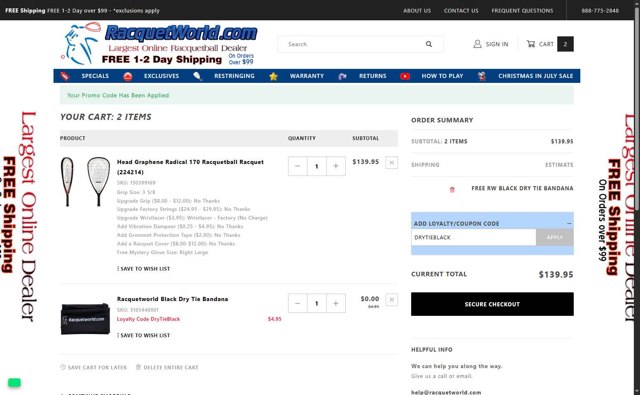Screen dimensions: 640x395
Task: Open the racquet side view thumbnail
Action: click(x=67, y=181)
